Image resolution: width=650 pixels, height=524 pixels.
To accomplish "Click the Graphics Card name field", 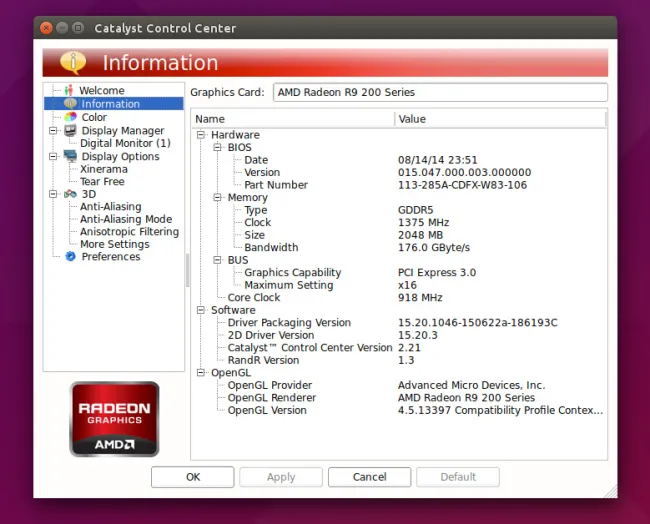I will pyautogui.click(x=439, y=93).
